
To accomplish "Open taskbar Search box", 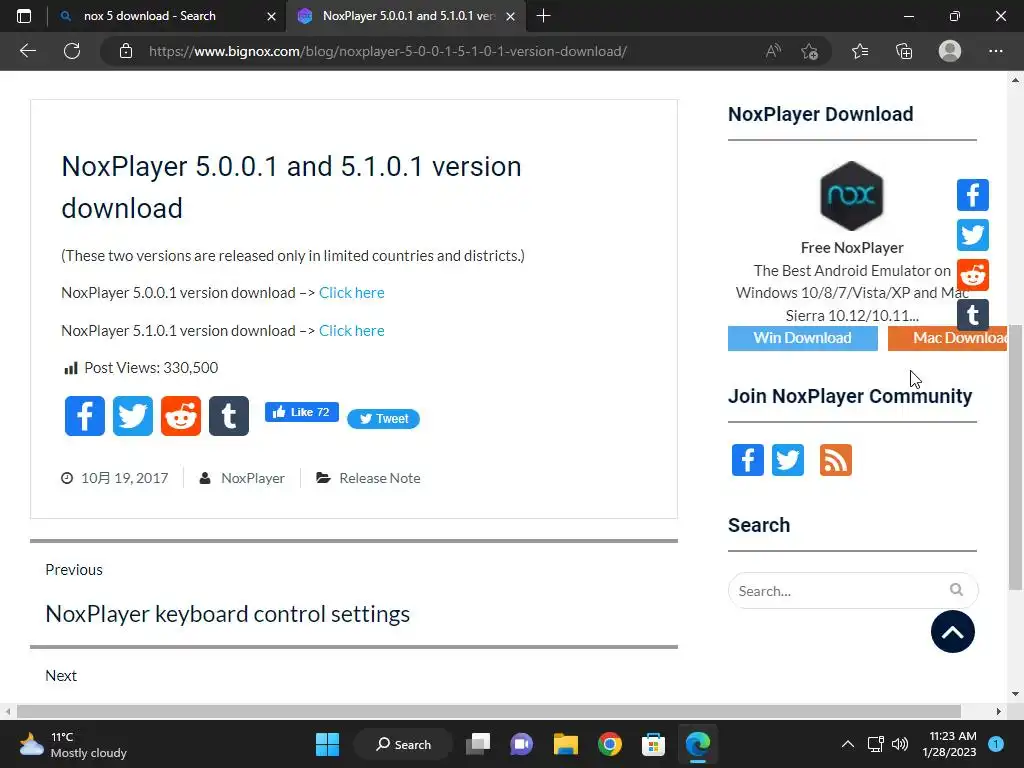I will pyautogui.click(x=404, y=744).
